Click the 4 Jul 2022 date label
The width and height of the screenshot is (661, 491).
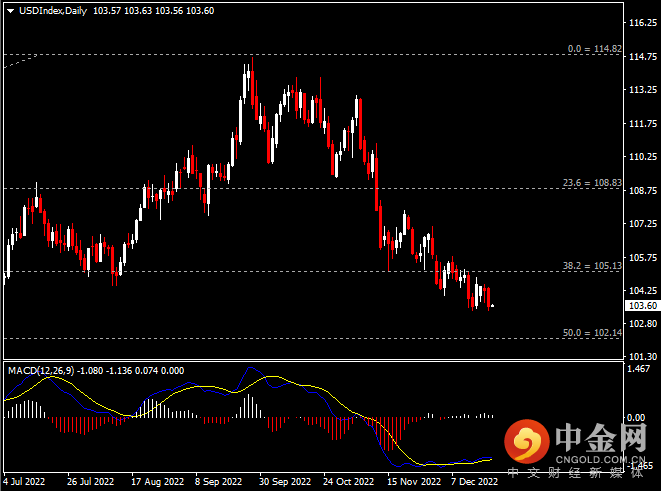(x=24, y=481)
